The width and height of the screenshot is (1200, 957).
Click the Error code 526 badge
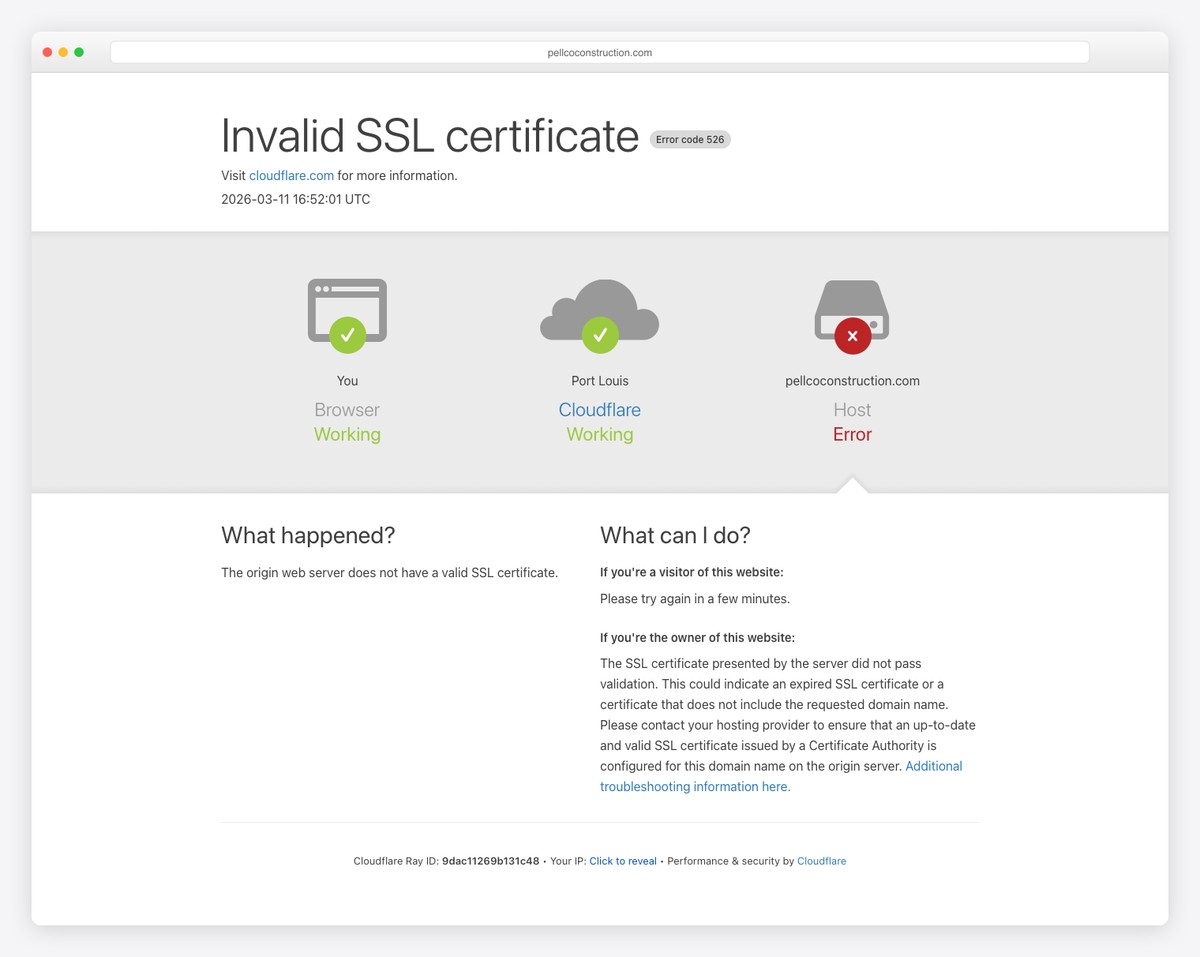coord(690,140)
